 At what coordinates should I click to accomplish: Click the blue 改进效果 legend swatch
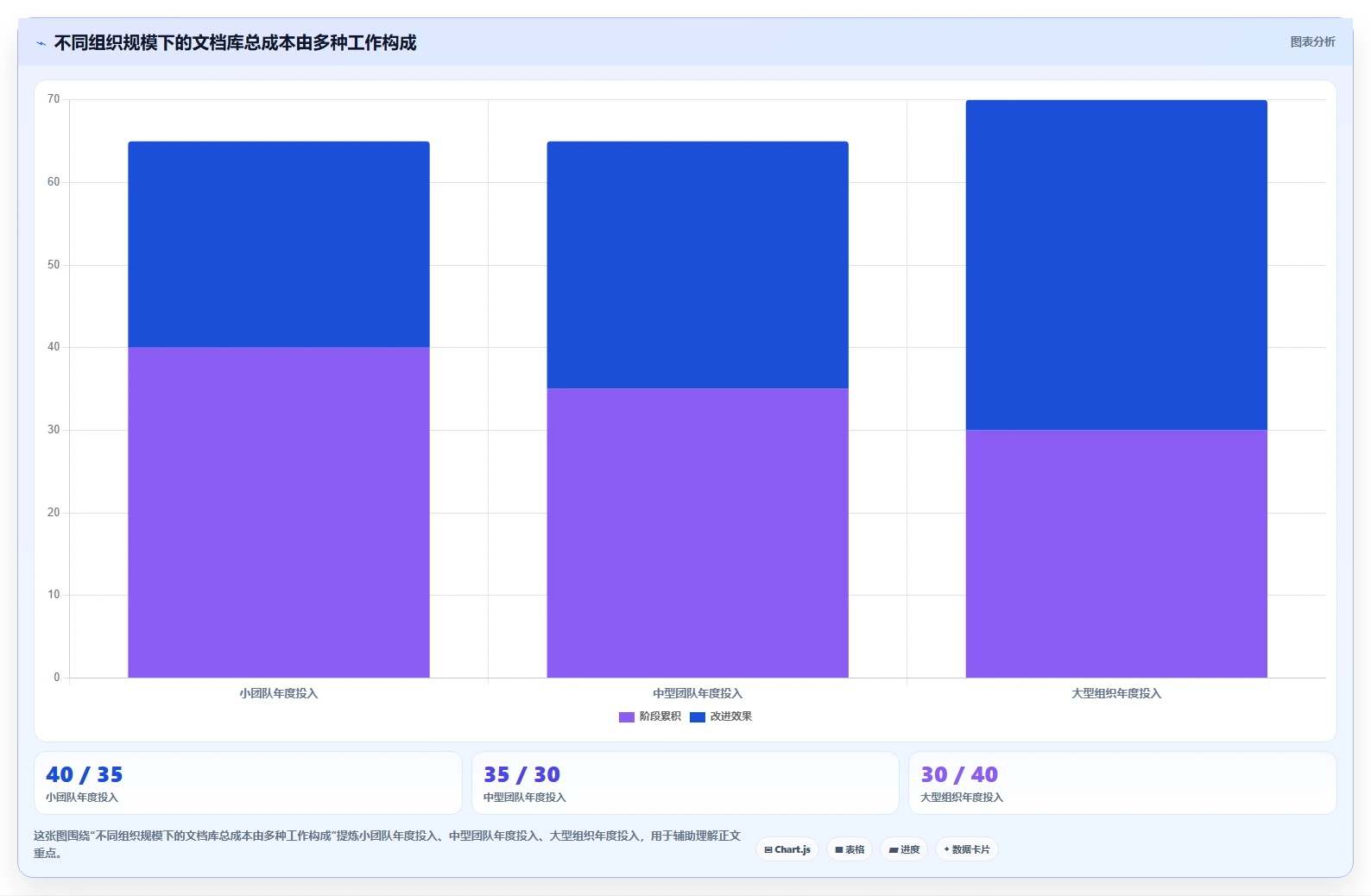click(698, 717)
